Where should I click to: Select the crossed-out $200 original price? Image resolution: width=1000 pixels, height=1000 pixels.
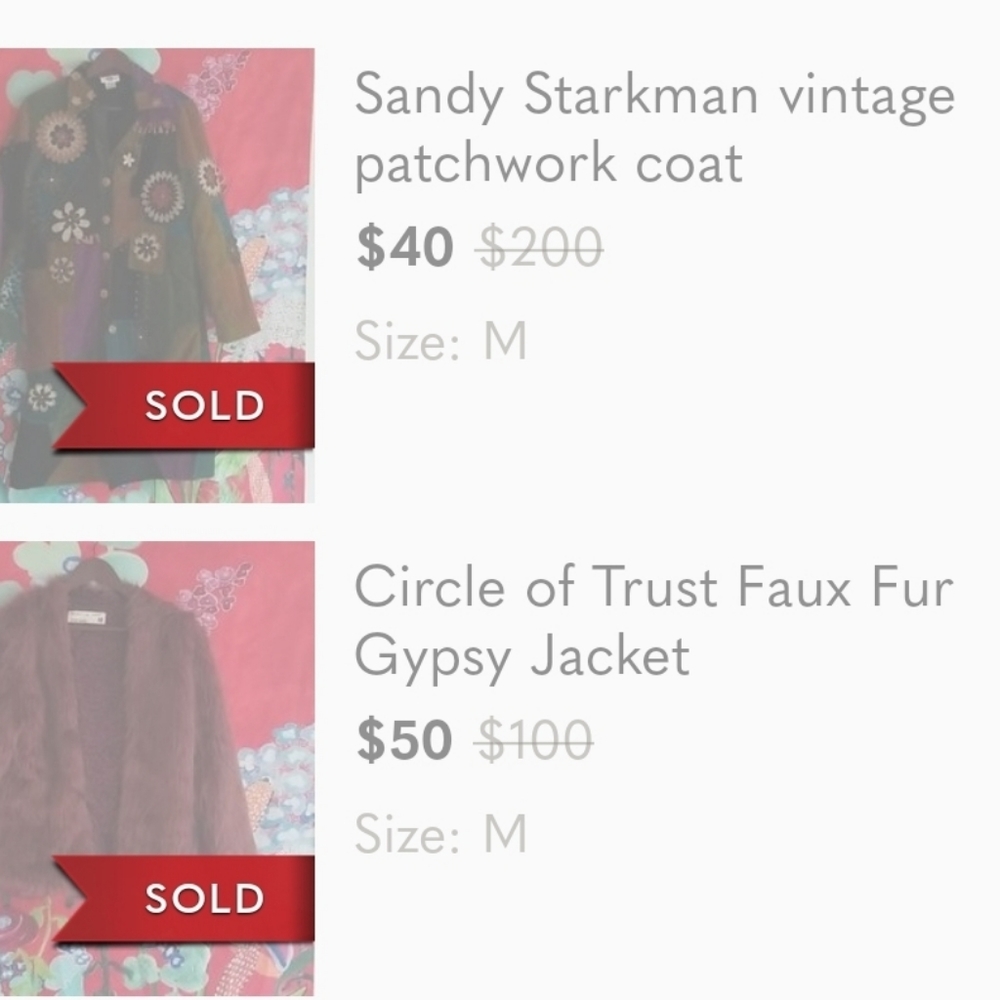tap(541, 247)
